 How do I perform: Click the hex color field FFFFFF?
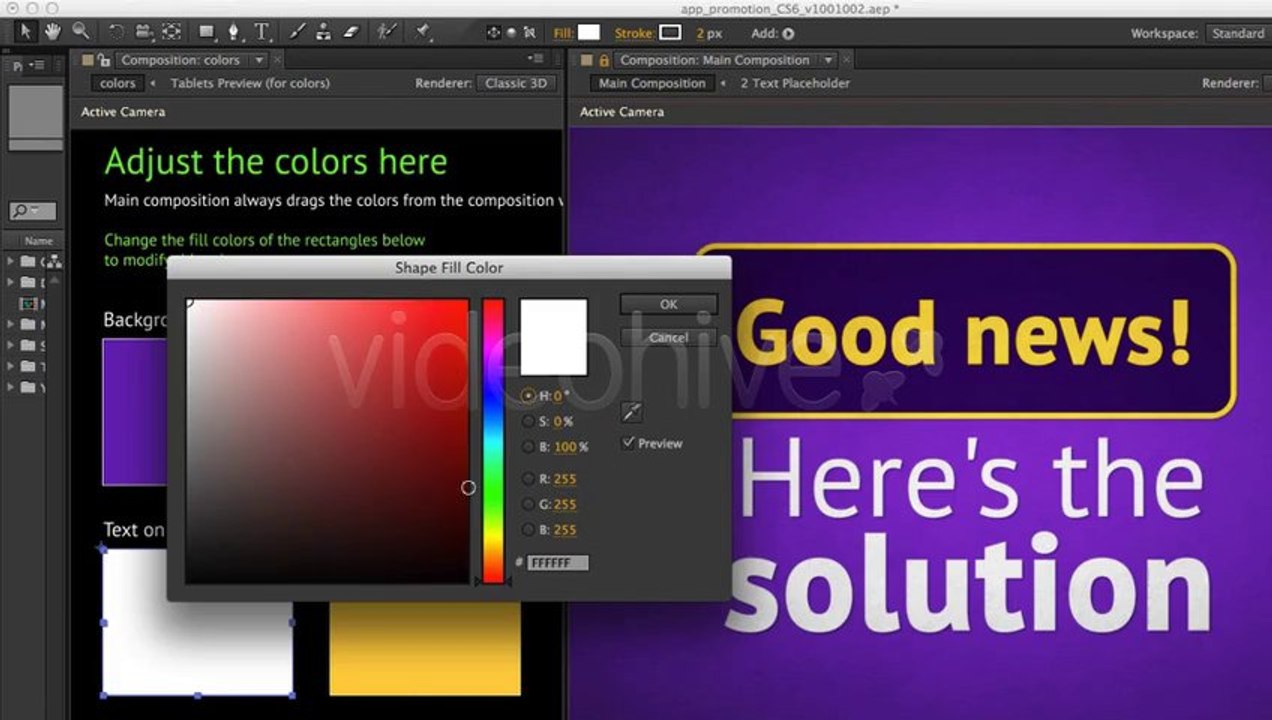(x=558, y=563)
